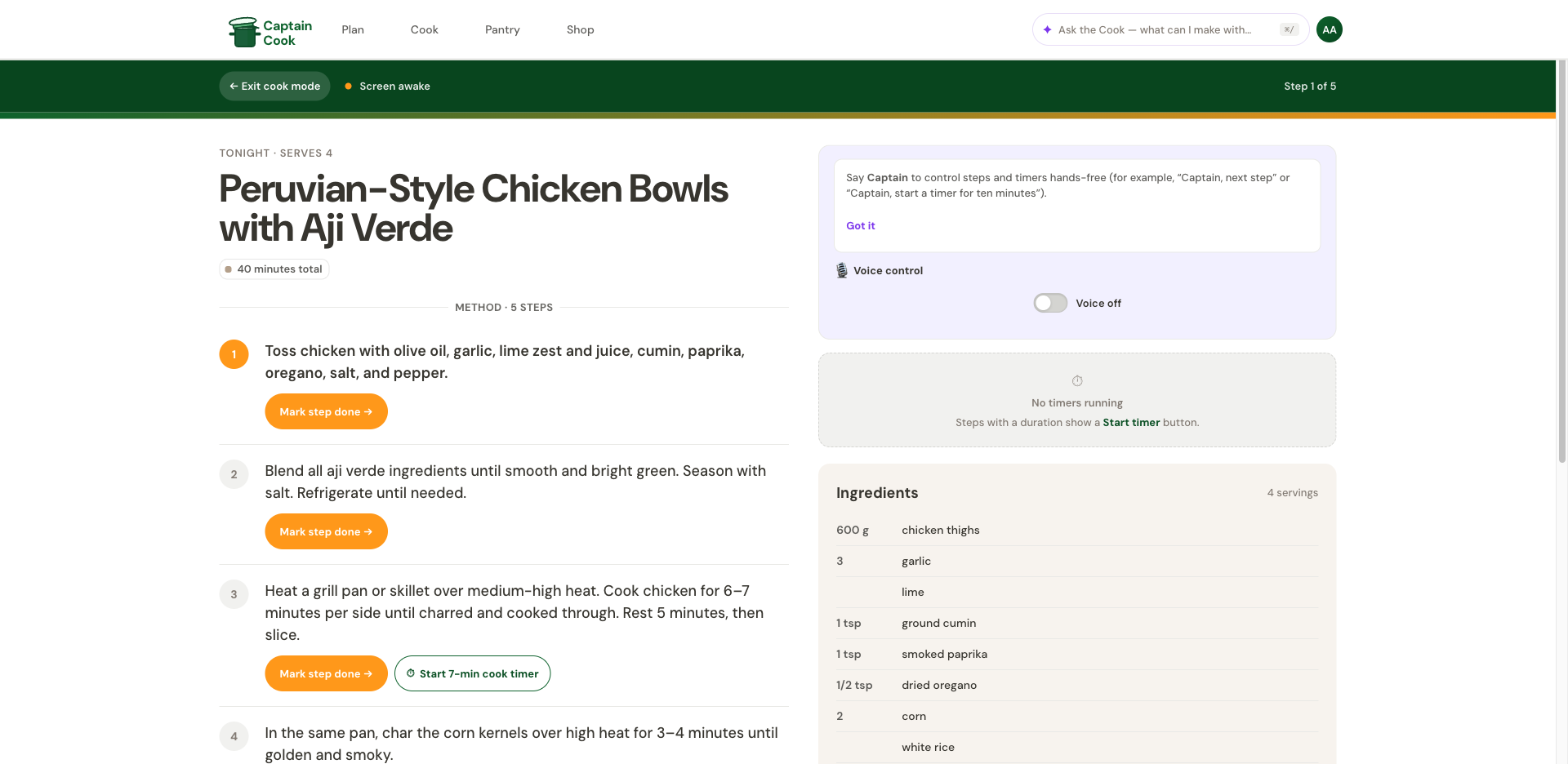The image size is (1568, 764).
Task: Click the Voice control label
Action: coord(888,271)
